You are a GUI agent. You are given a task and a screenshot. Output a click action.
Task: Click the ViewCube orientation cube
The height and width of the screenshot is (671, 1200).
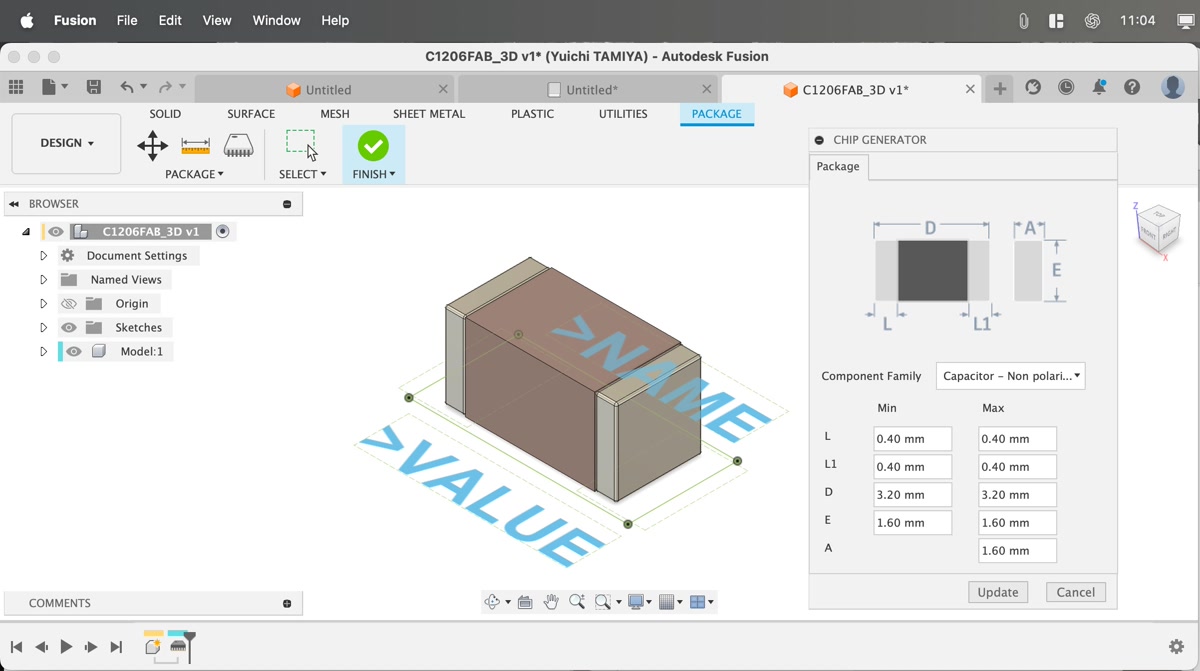(x=1158, y=228)
